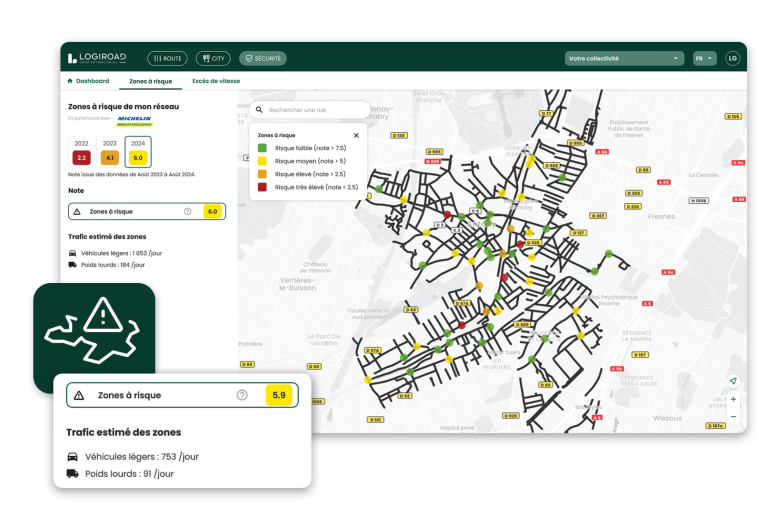The image size is (768, 527).
Task: Click the popup card warning triangle icon
Action: pyautogui.click(x=79, y=395)
